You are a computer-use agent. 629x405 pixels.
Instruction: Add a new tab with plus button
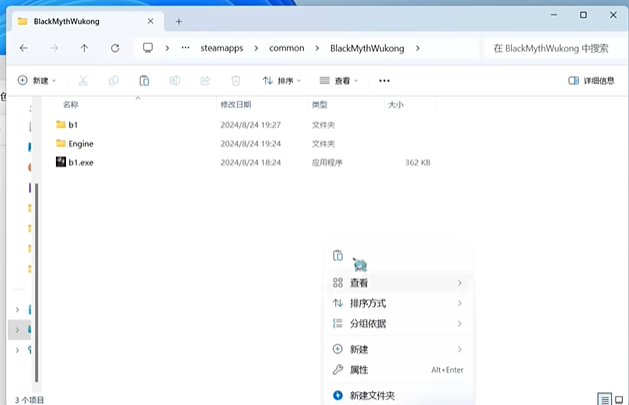tap(179, 22)
